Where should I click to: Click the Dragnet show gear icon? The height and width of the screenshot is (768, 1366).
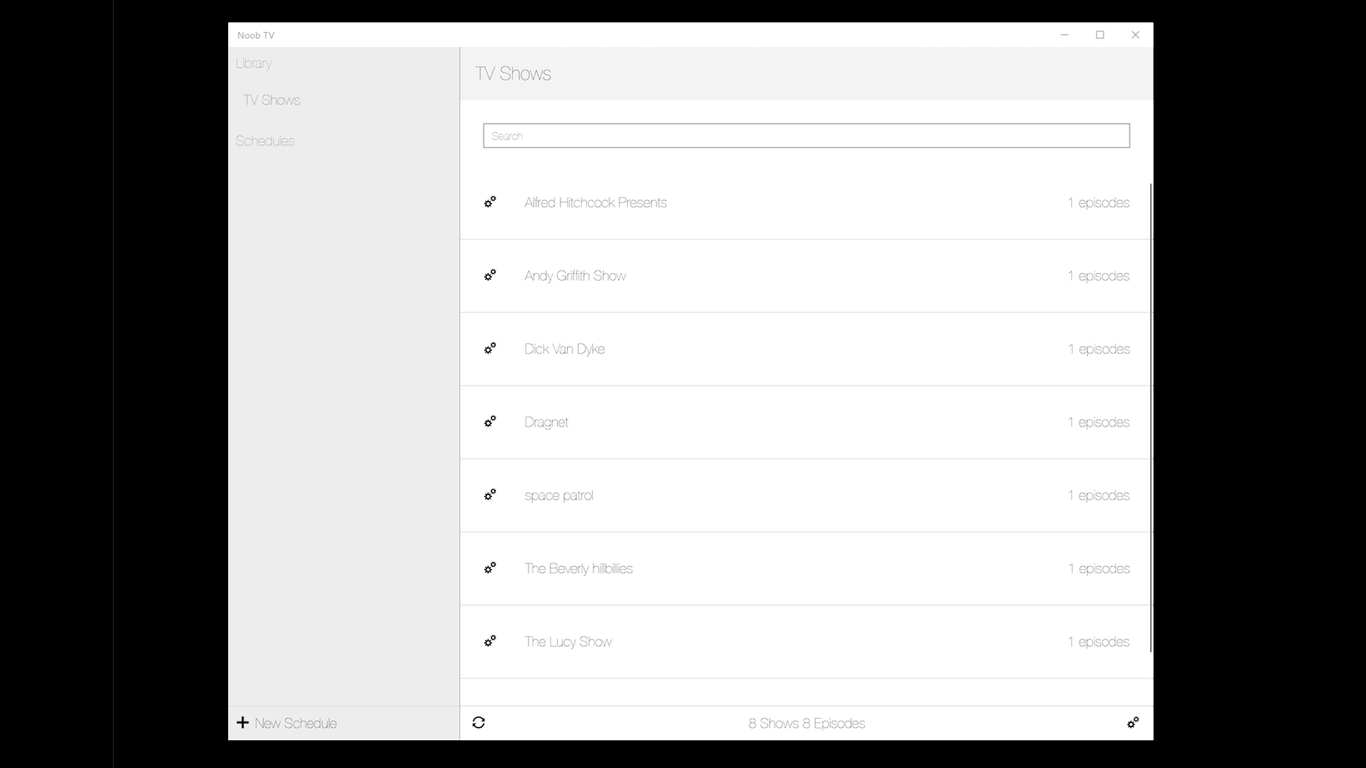point(490,422)
